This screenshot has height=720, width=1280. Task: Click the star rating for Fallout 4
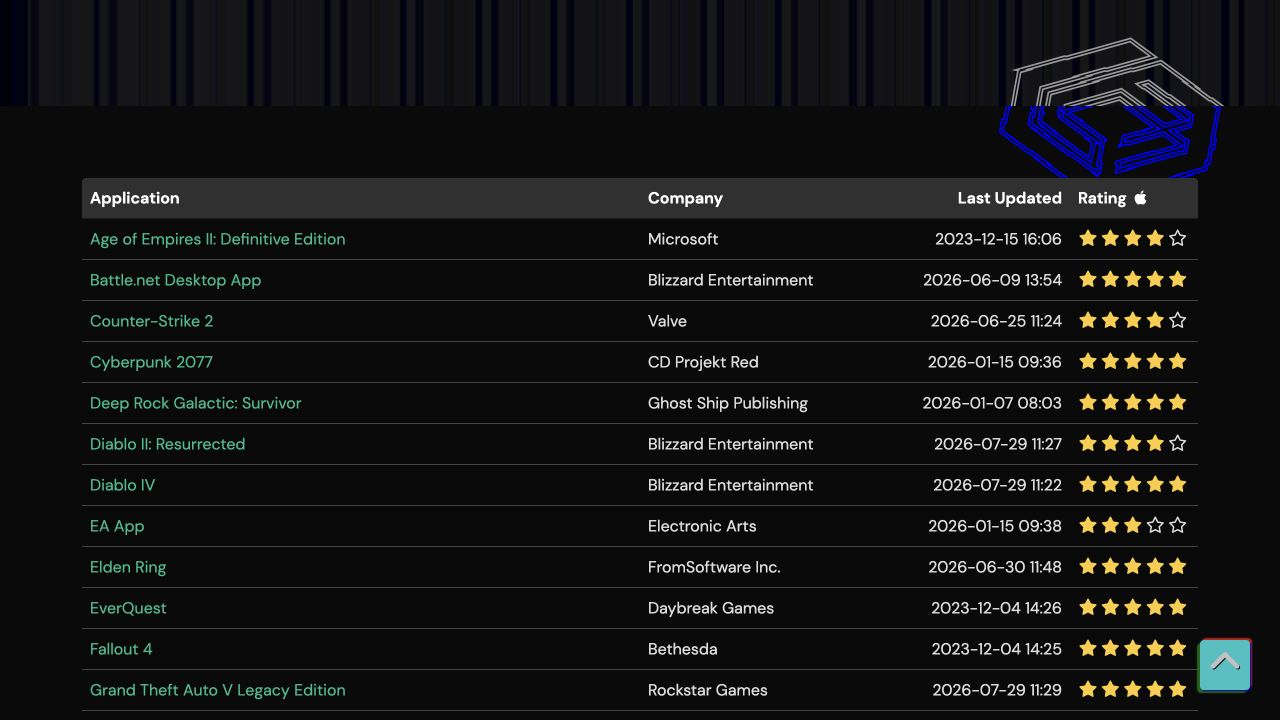click(x=1133, y=648)
